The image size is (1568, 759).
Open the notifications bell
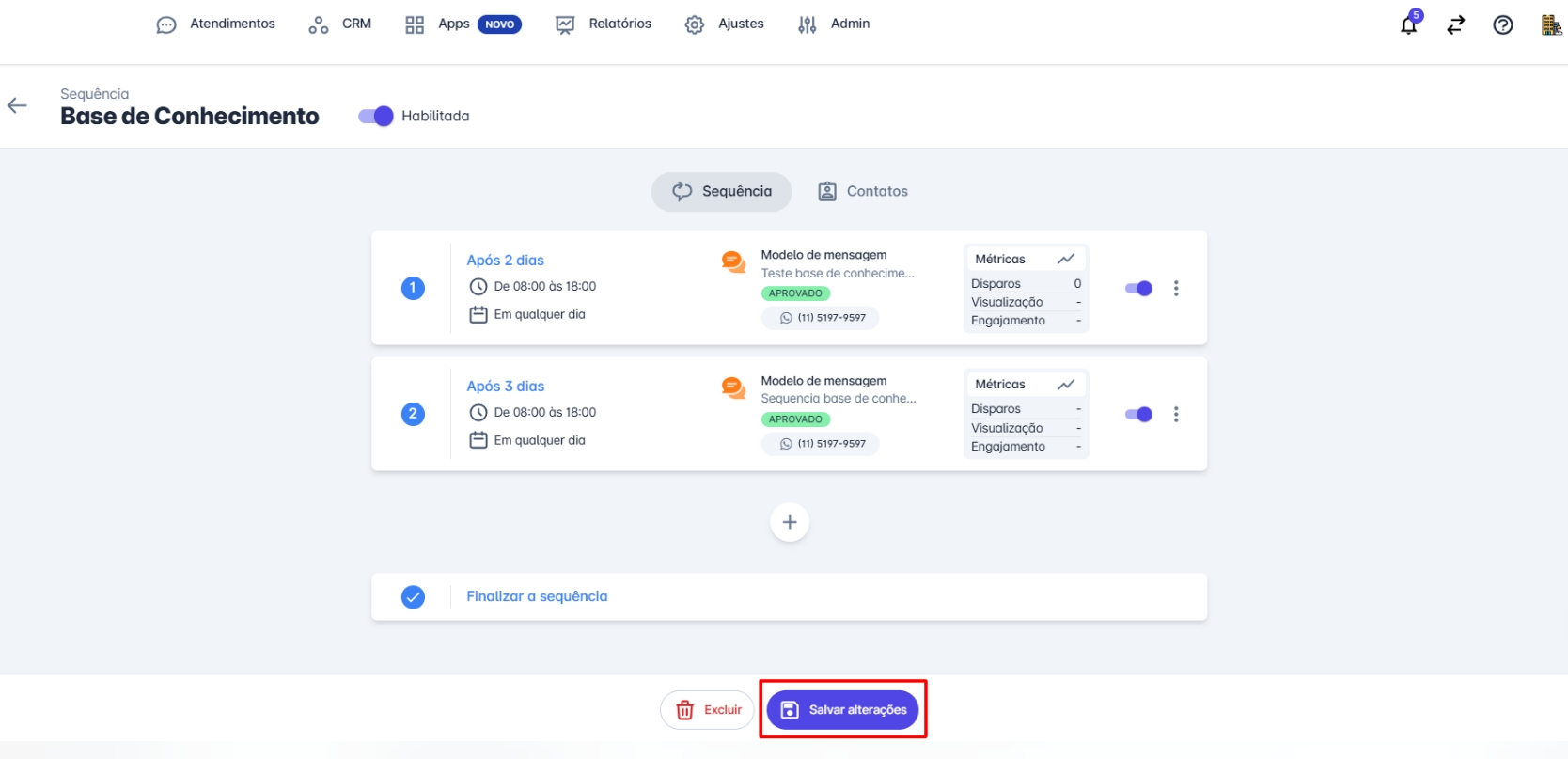click(x=1408, y=25)
